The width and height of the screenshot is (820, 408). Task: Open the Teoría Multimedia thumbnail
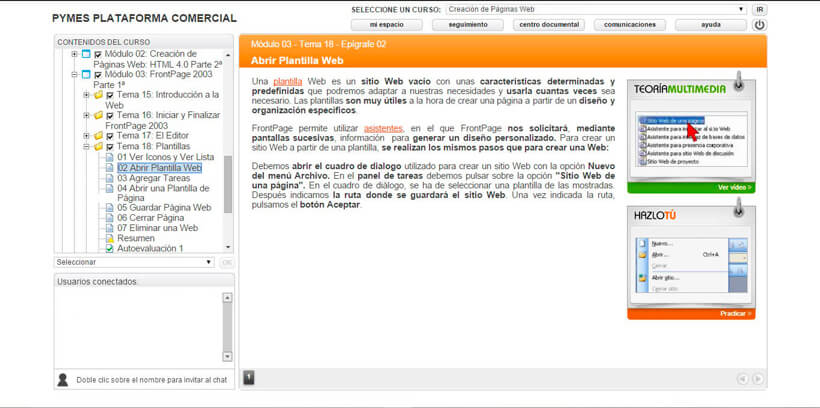point(691,139)
